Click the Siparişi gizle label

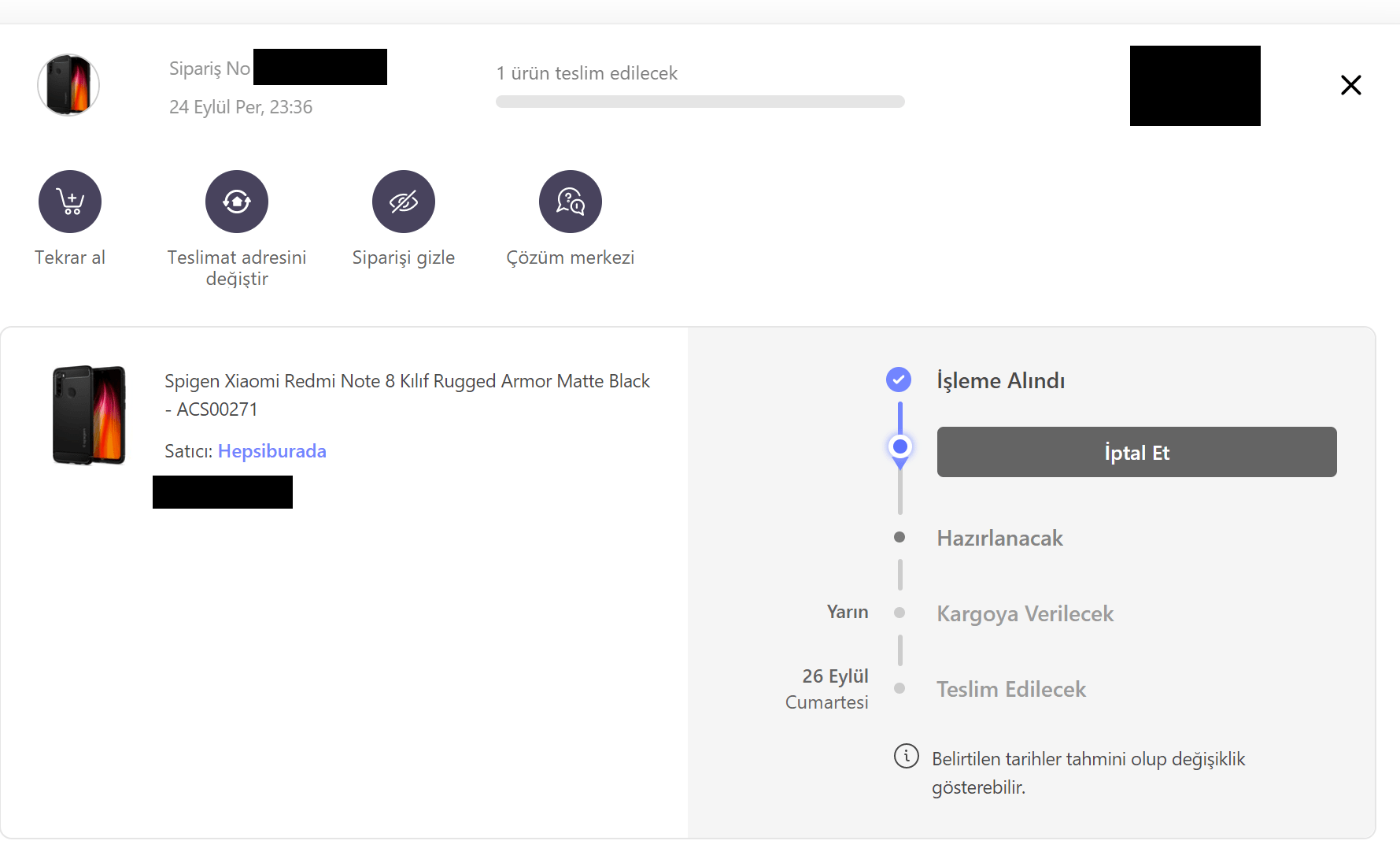404,258
